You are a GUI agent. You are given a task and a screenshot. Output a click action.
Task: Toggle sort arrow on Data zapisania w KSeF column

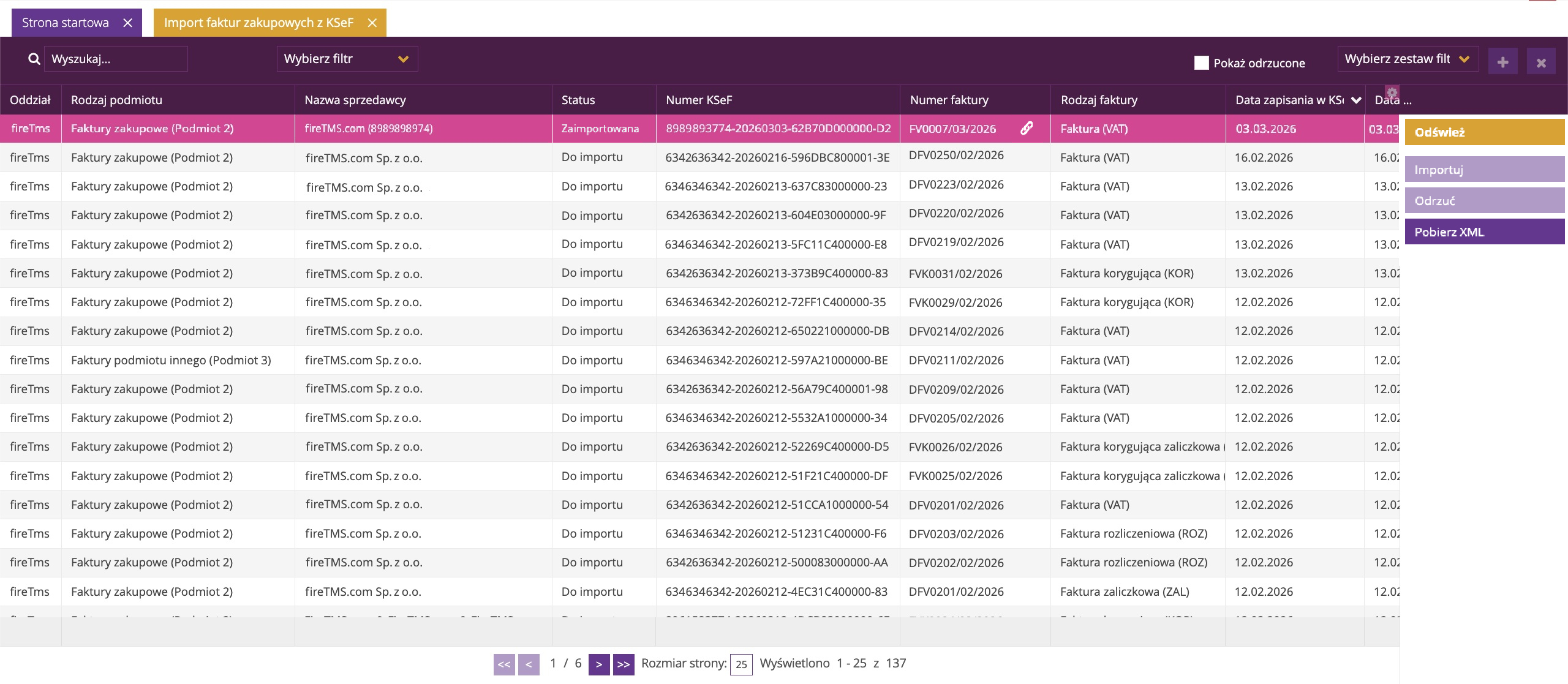click(x=1355, y=100)
